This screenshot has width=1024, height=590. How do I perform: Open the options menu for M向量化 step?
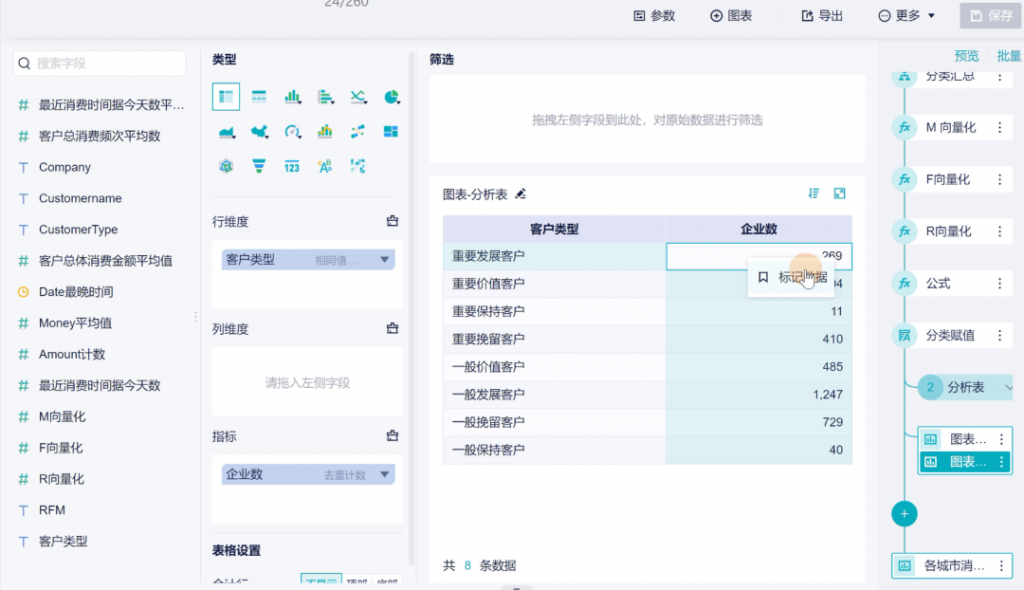point(999,128)
